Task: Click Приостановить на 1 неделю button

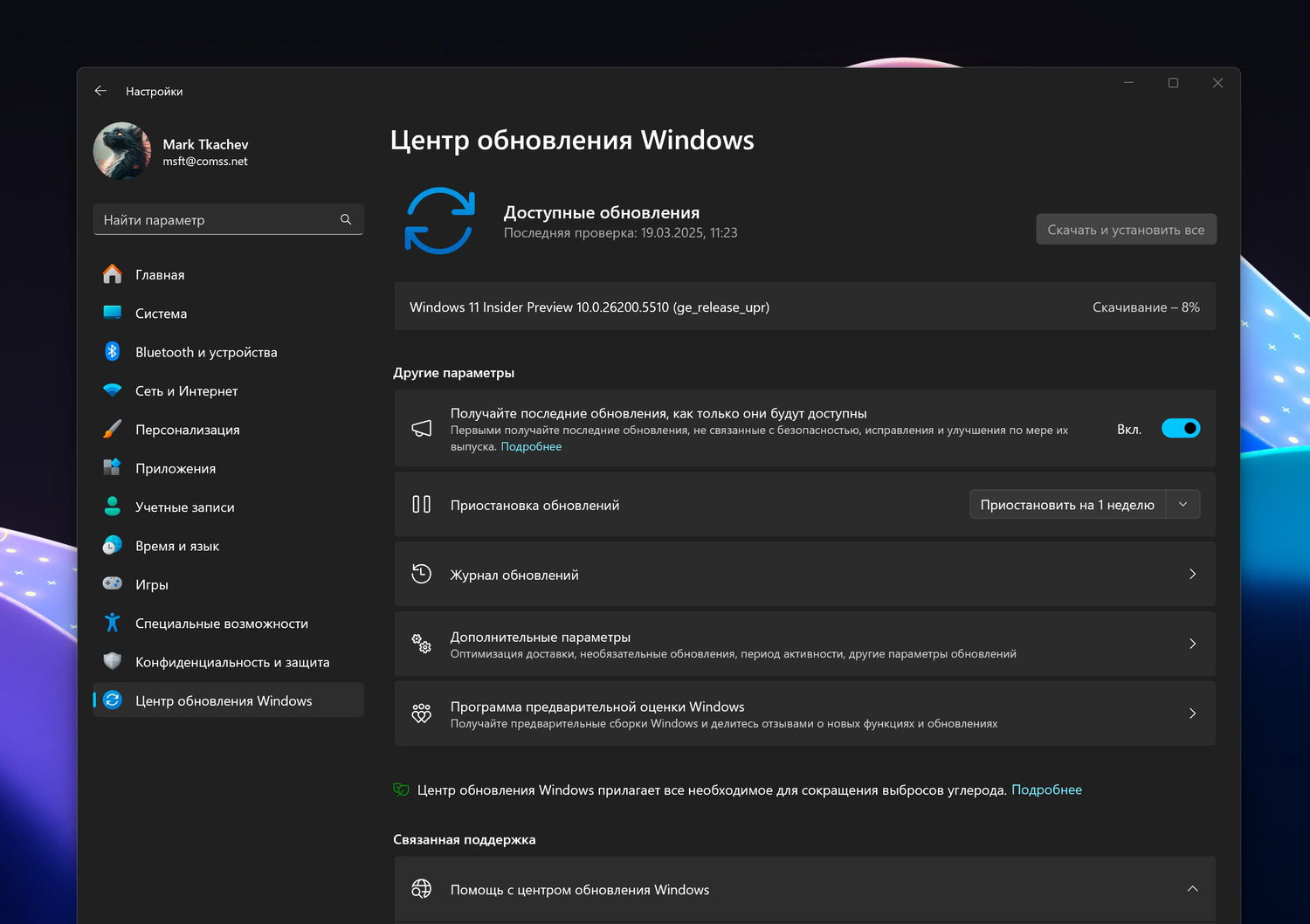Action: click(x=1067, y=505)
